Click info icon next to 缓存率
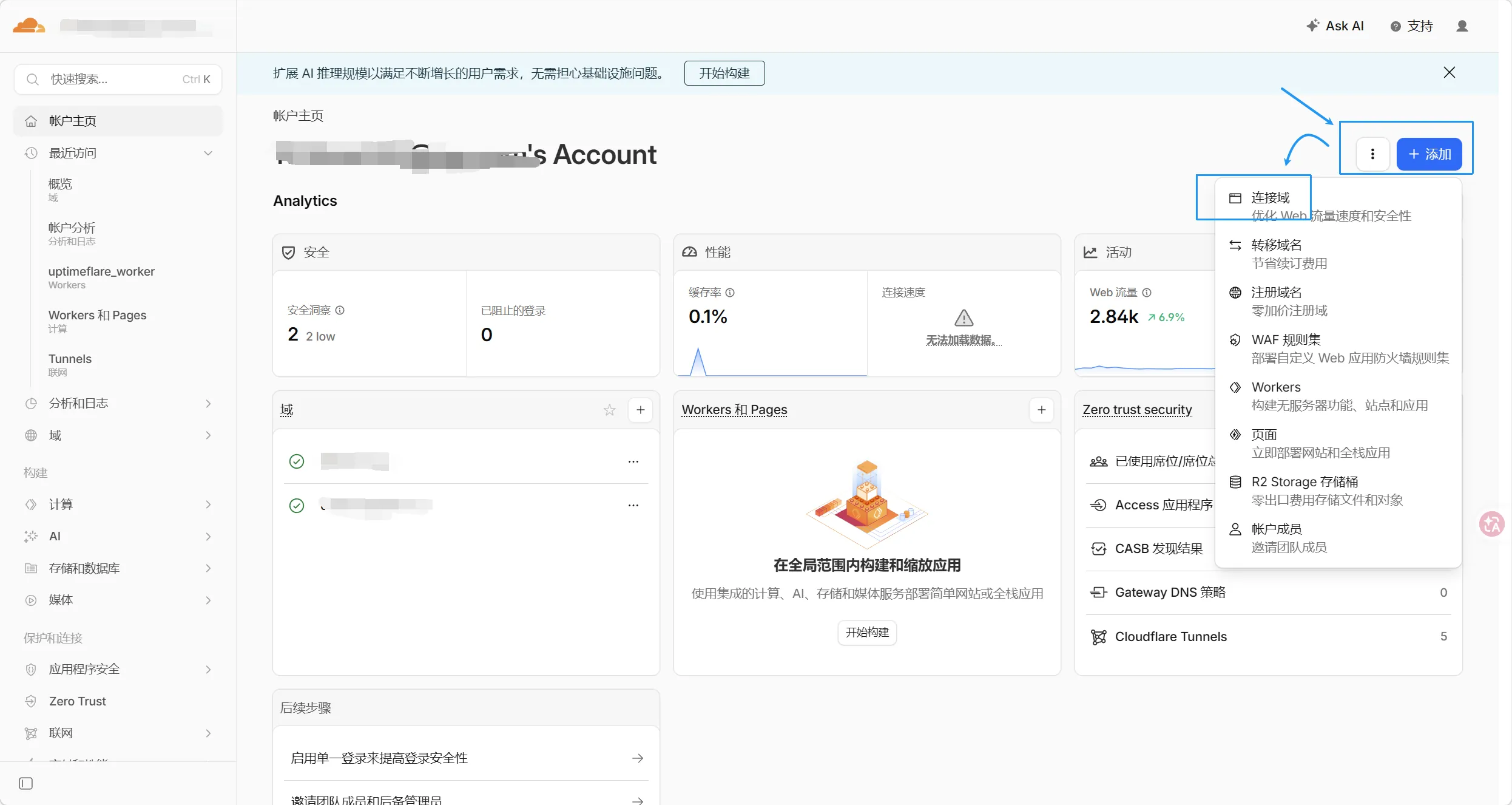The image size is (1512, 805). (730, 293)
